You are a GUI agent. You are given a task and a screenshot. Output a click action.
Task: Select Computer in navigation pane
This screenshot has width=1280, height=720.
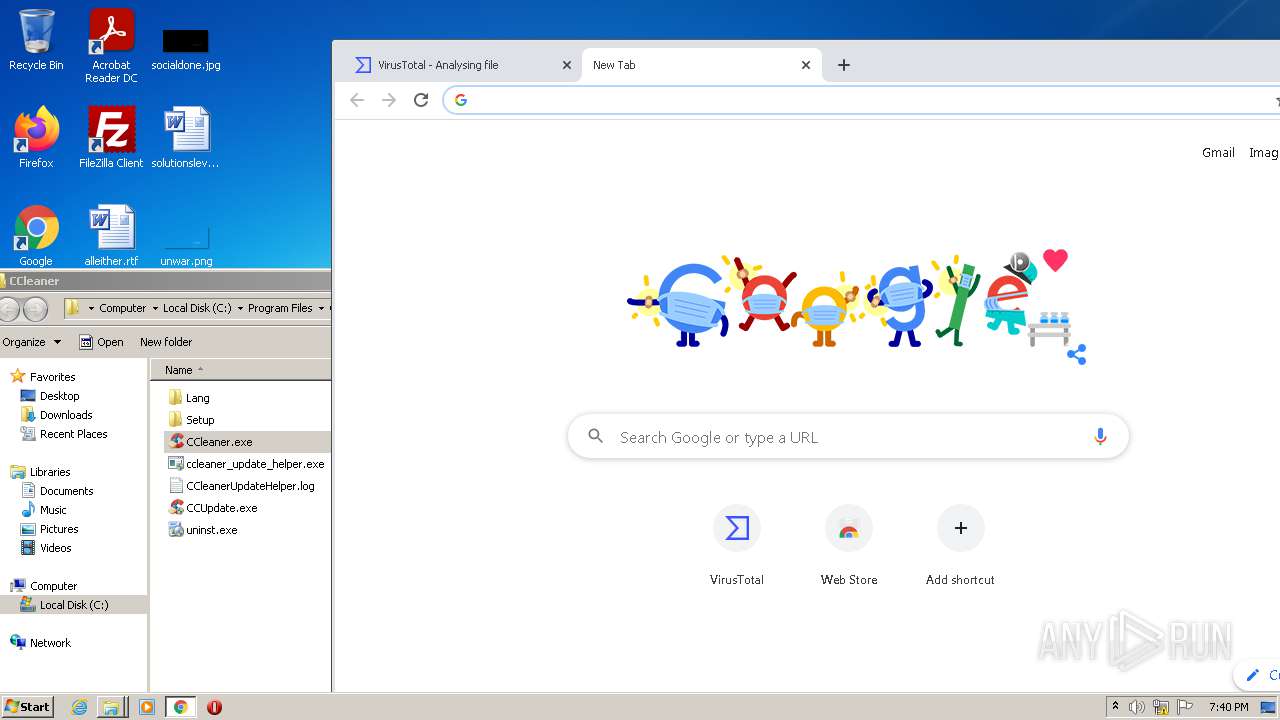(x=43, y=586)
